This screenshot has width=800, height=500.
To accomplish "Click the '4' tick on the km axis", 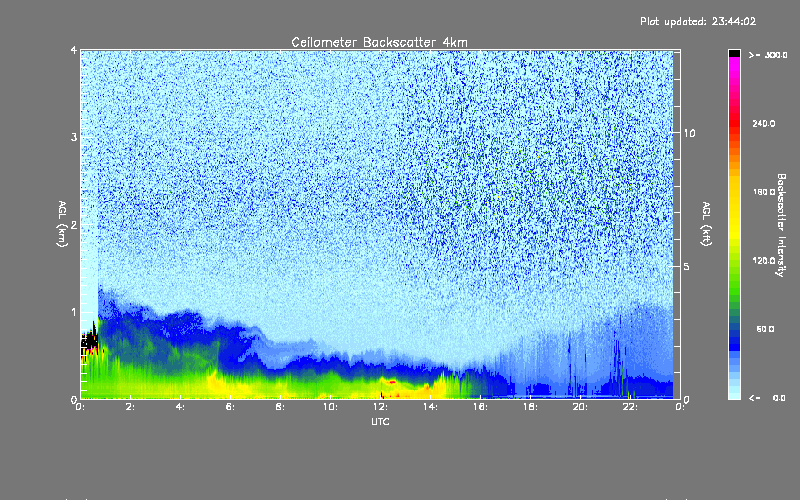I will coord(74,50).
